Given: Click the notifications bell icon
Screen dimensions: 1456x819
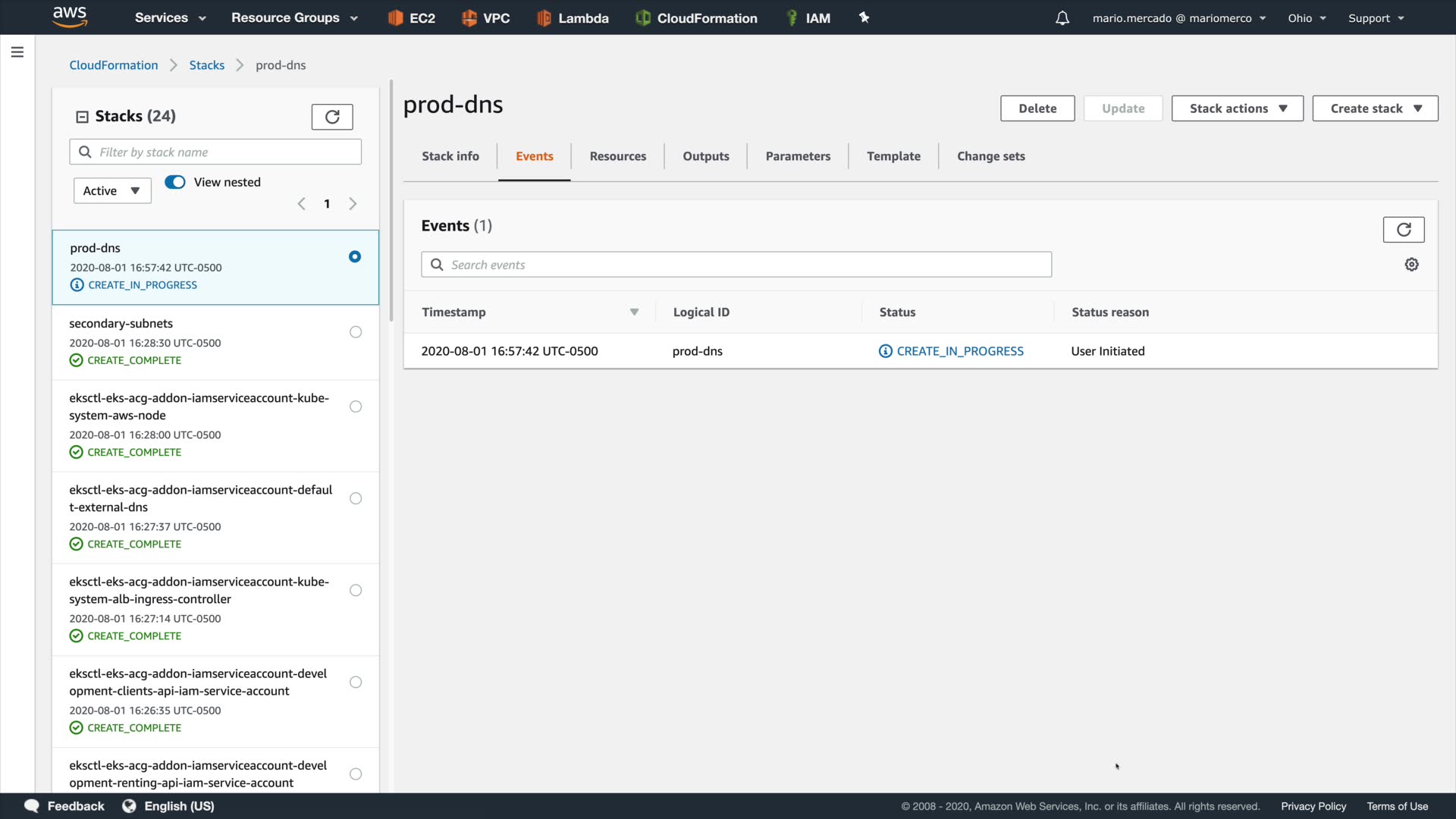Looking at the screenshot, I should click(x=1062, y=18).
